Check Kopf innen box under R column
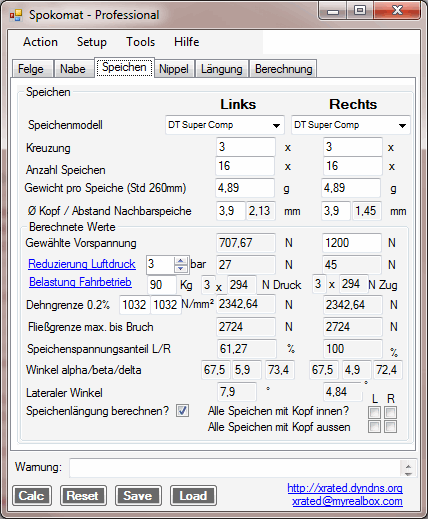Screen dimensions: 428x519 click(390, 413)
